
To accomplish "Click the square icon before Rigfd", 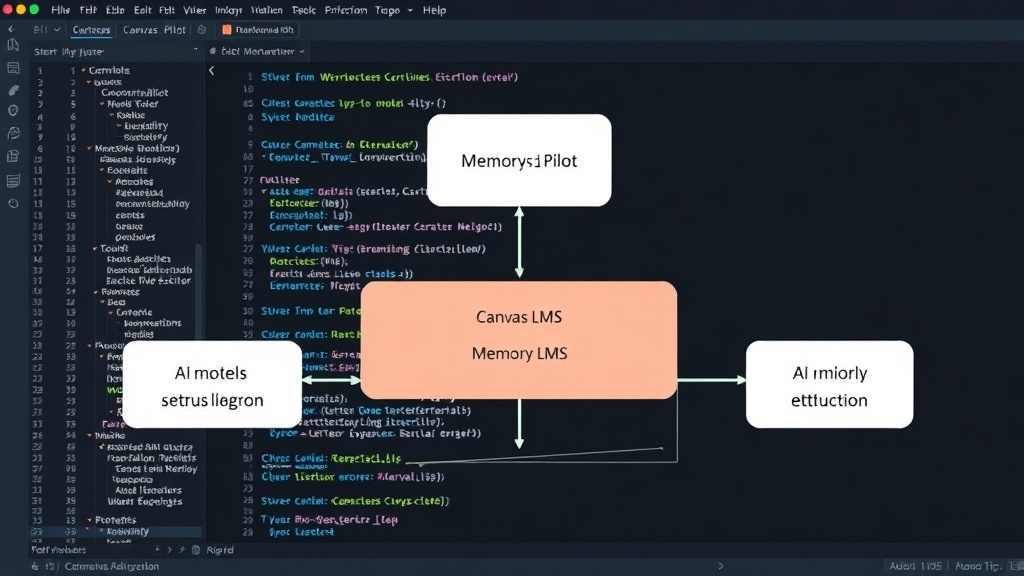I will tap(196, 550).
